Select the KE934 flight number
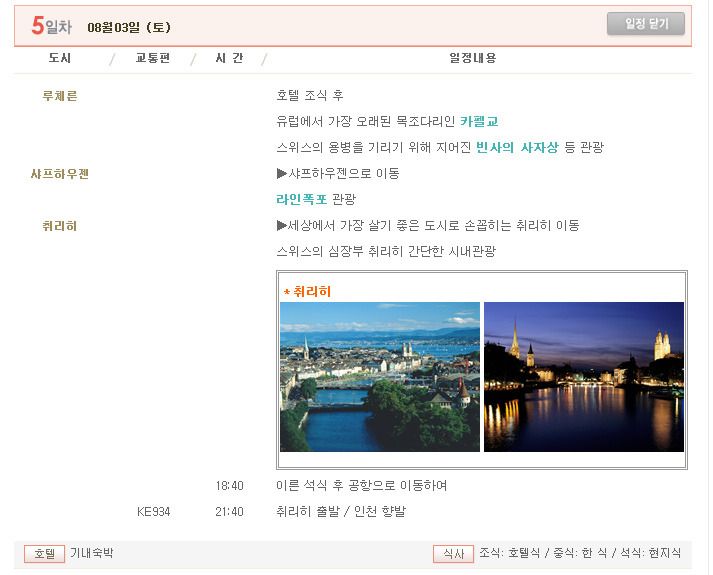The image size is (713, 575). tap(154, 512)
